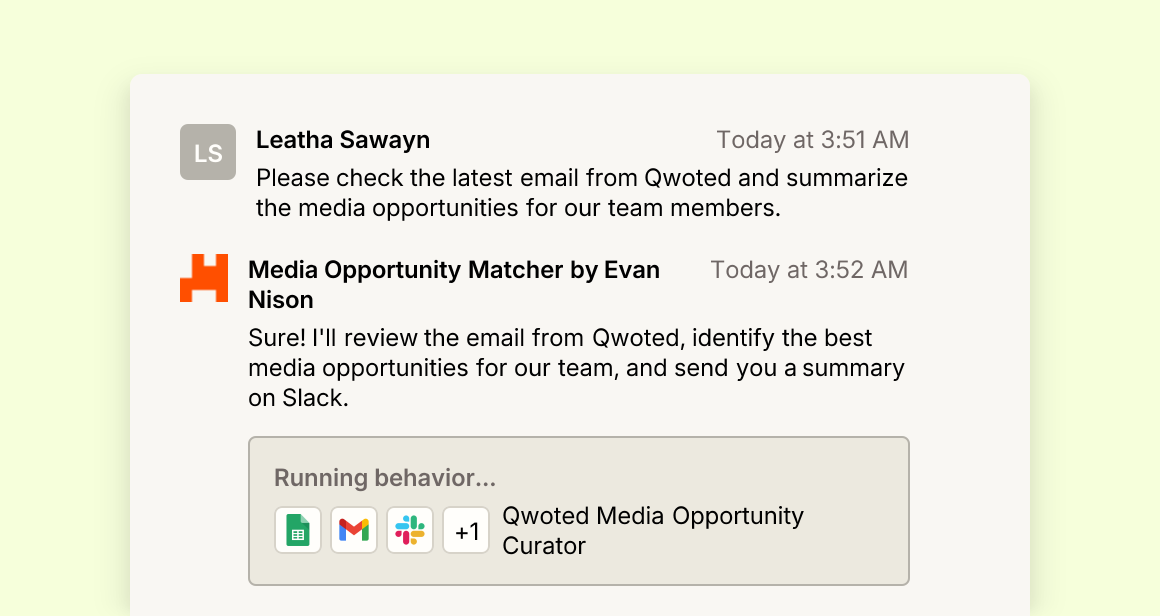The height and width of the screenshot is (616, 1160).
Task: Click the word Slack in agent reply
Action: 314,398
